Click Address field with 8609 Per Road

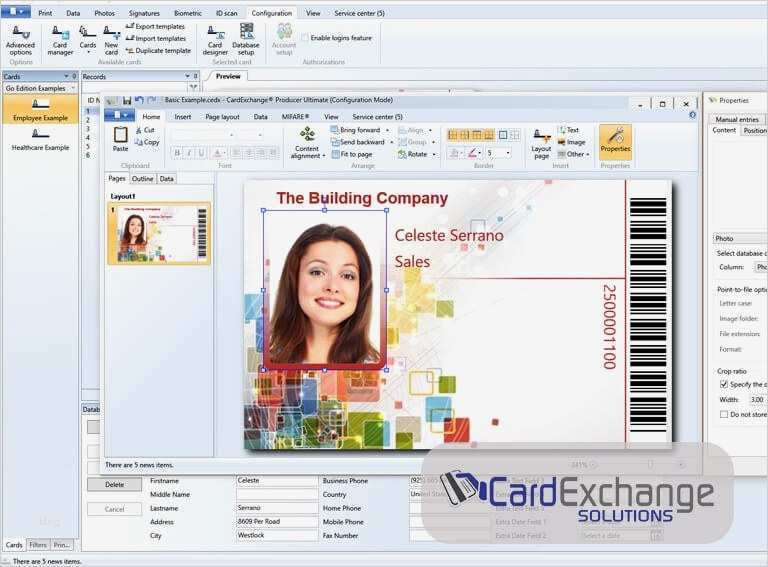click(277, 522)
